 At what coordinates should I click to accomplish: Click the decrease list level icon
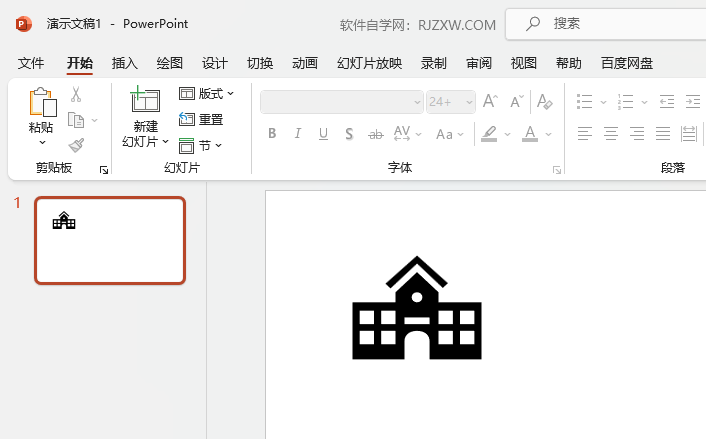point(666,102)
